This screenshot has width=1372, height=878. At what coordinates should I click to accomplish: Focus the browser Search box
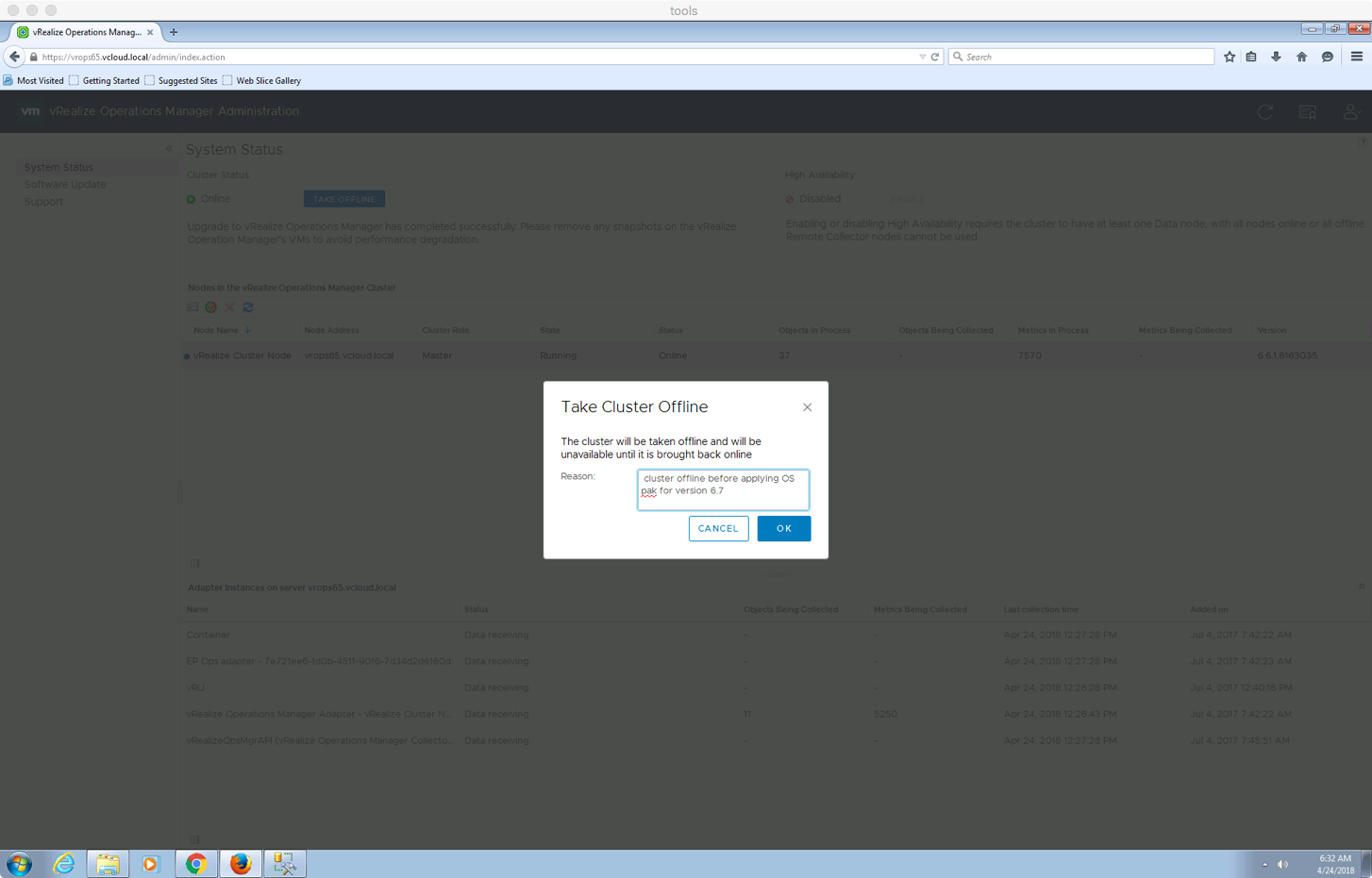[x=1080, y=57]
